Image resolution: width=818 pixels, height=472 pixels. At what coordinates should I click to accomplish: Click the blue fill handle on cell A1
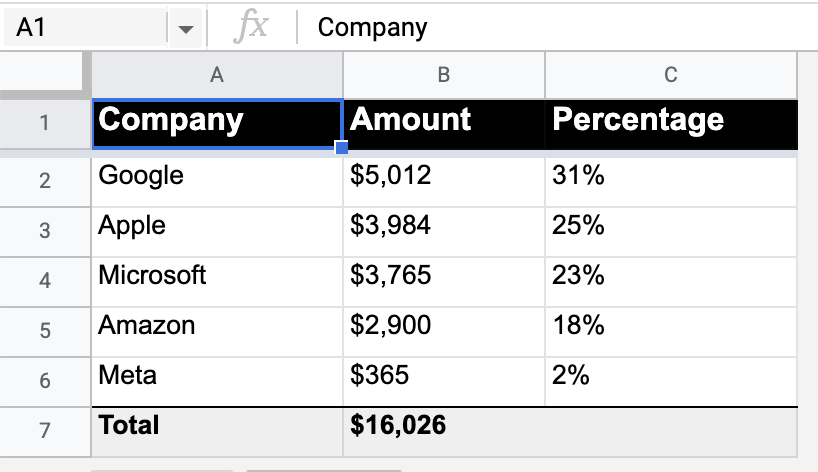342,148
